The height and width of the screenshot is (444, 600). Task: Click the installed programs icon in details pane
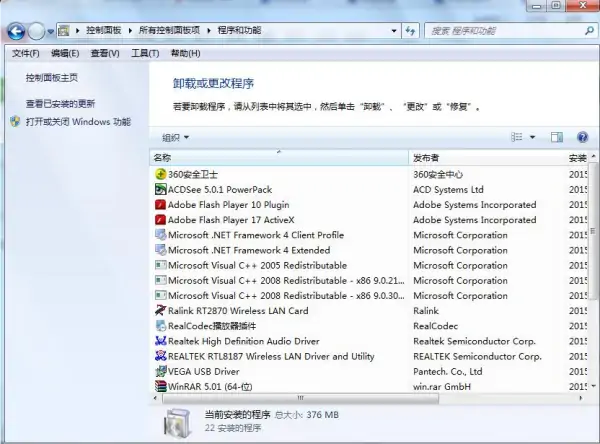[x=177, y=423]
